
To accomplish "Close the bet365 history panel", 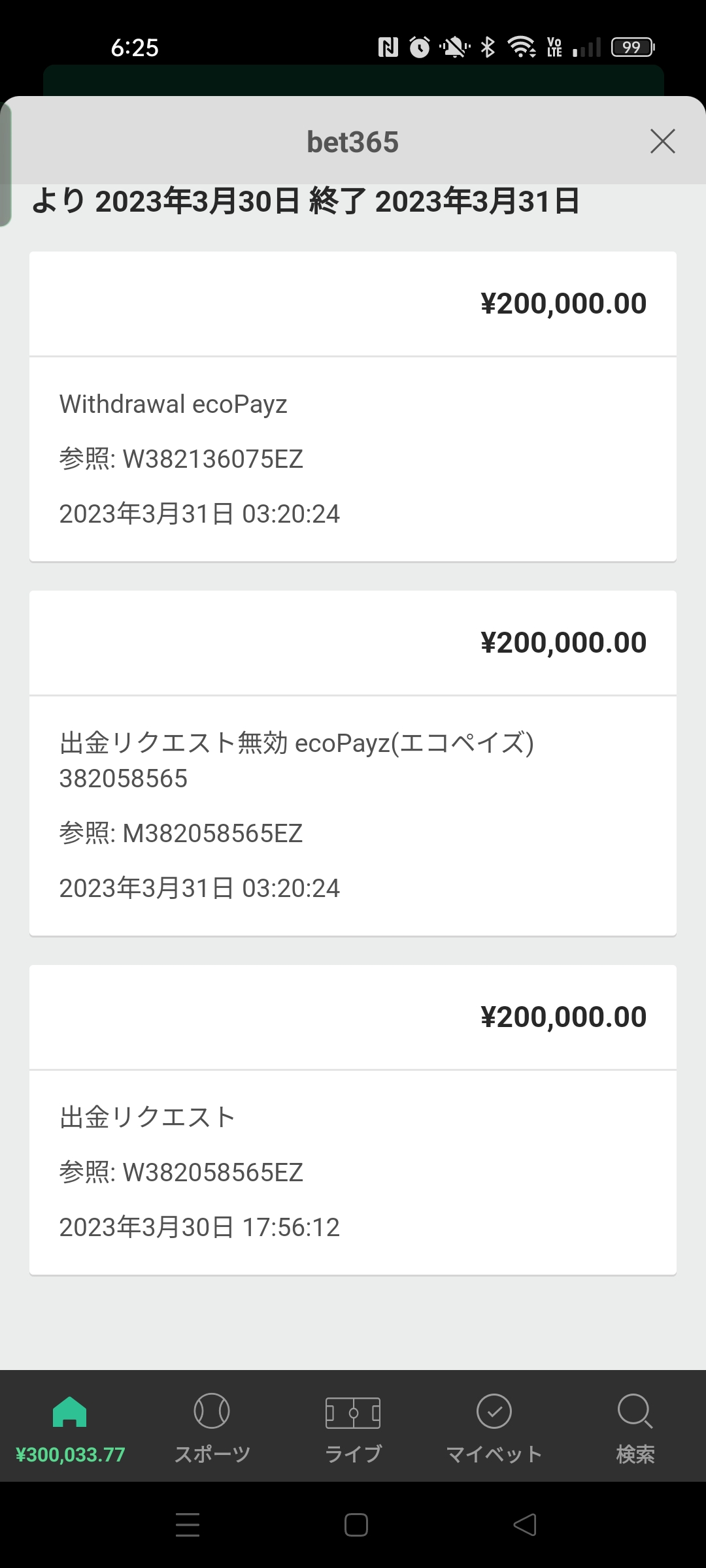I will [x=662, y=141].
